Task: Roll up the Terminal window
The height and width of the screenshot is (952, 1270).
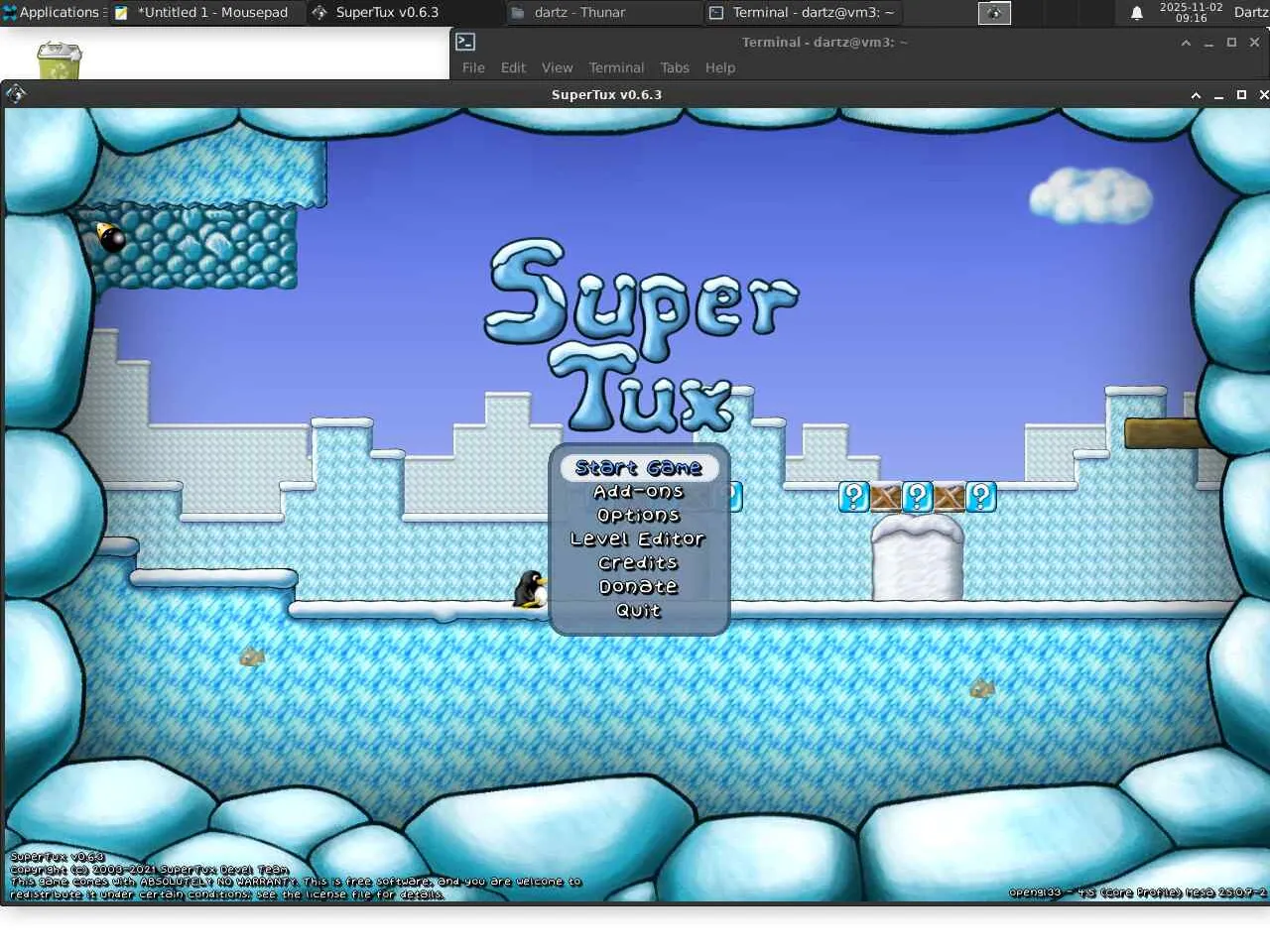Action: (1186, 43)
